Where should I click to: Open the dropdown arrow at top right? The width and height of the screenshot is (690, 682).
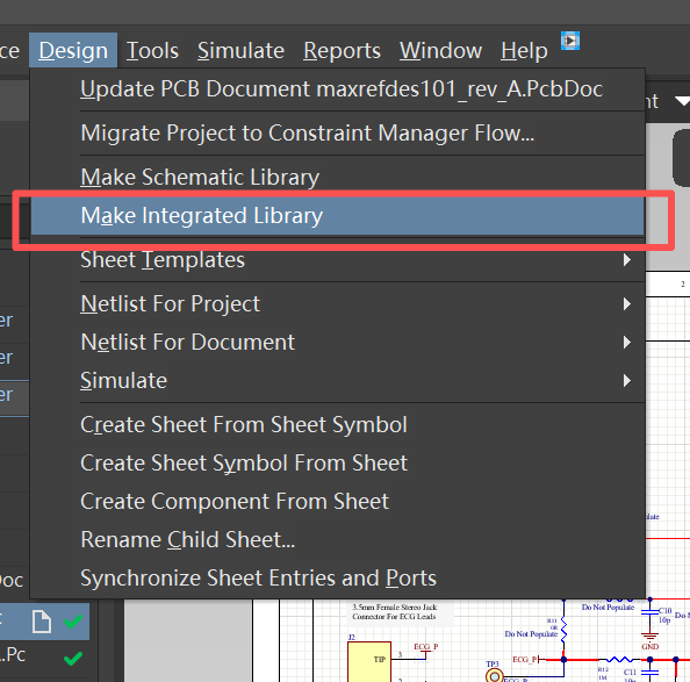[682, 102]
